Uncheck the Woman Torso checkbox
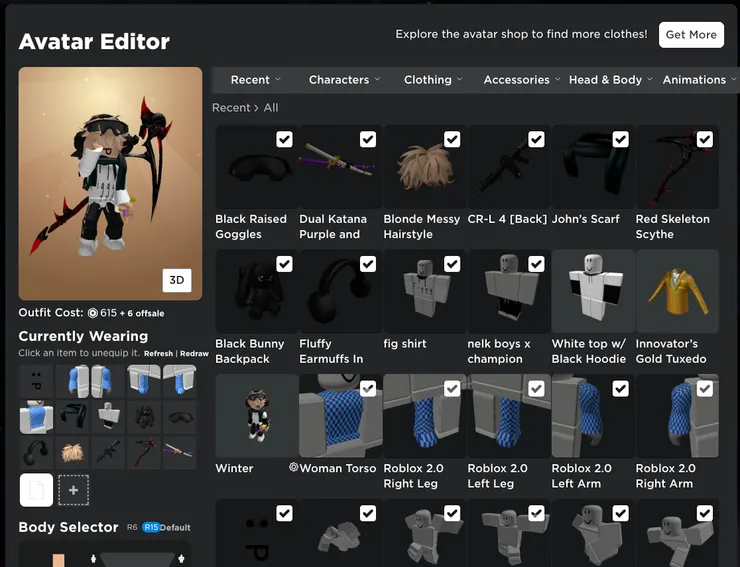Screen dimensions: 740x567 click(x=368, y=389)
